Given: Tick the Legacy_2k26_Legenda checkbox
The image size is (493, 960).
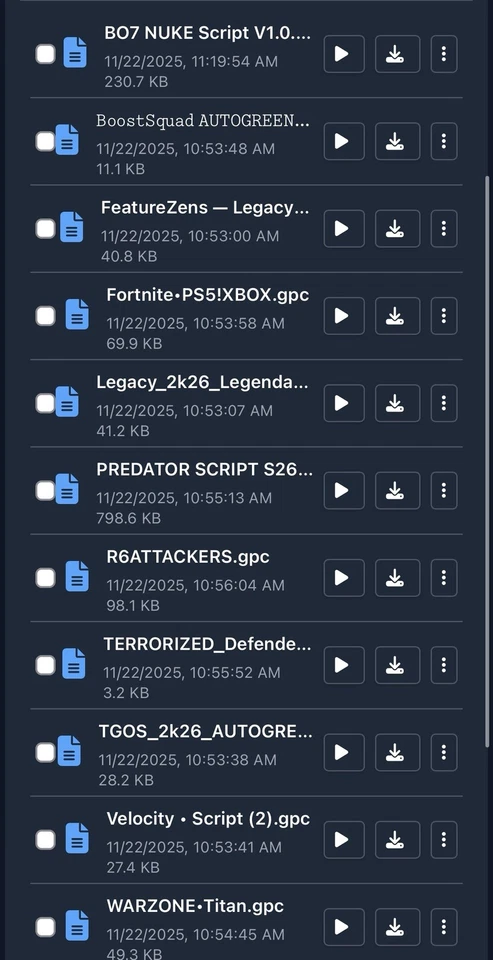Looking at the screenshot, I should tap(45, 403).
